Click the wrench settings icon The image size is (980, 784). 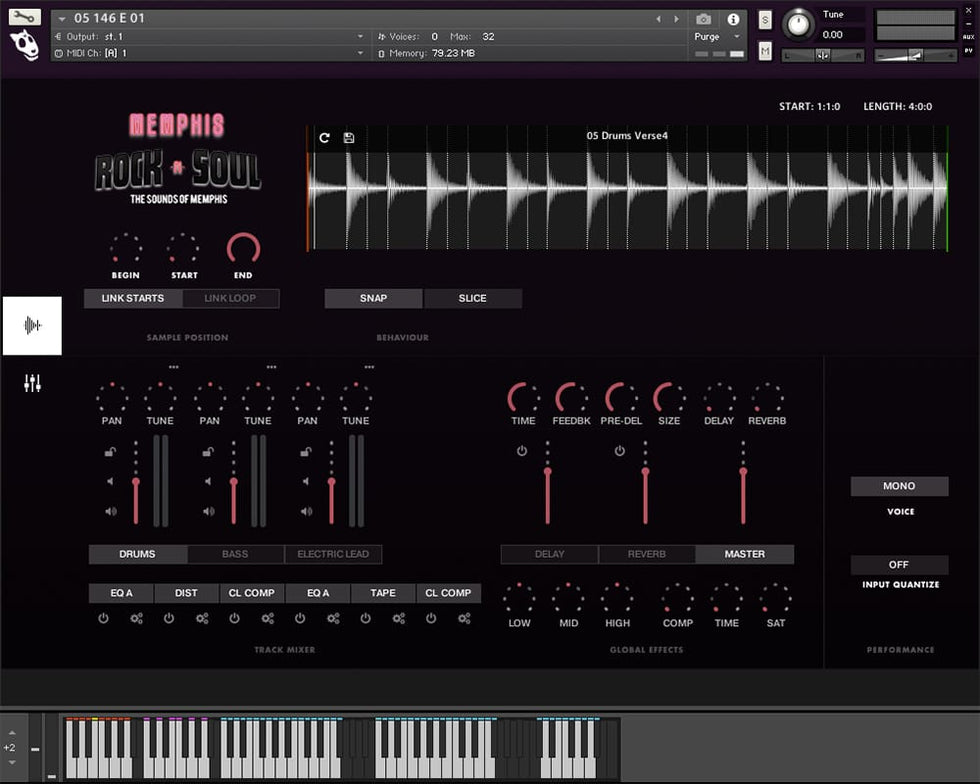pyautogui.click(x=24, y=17)
